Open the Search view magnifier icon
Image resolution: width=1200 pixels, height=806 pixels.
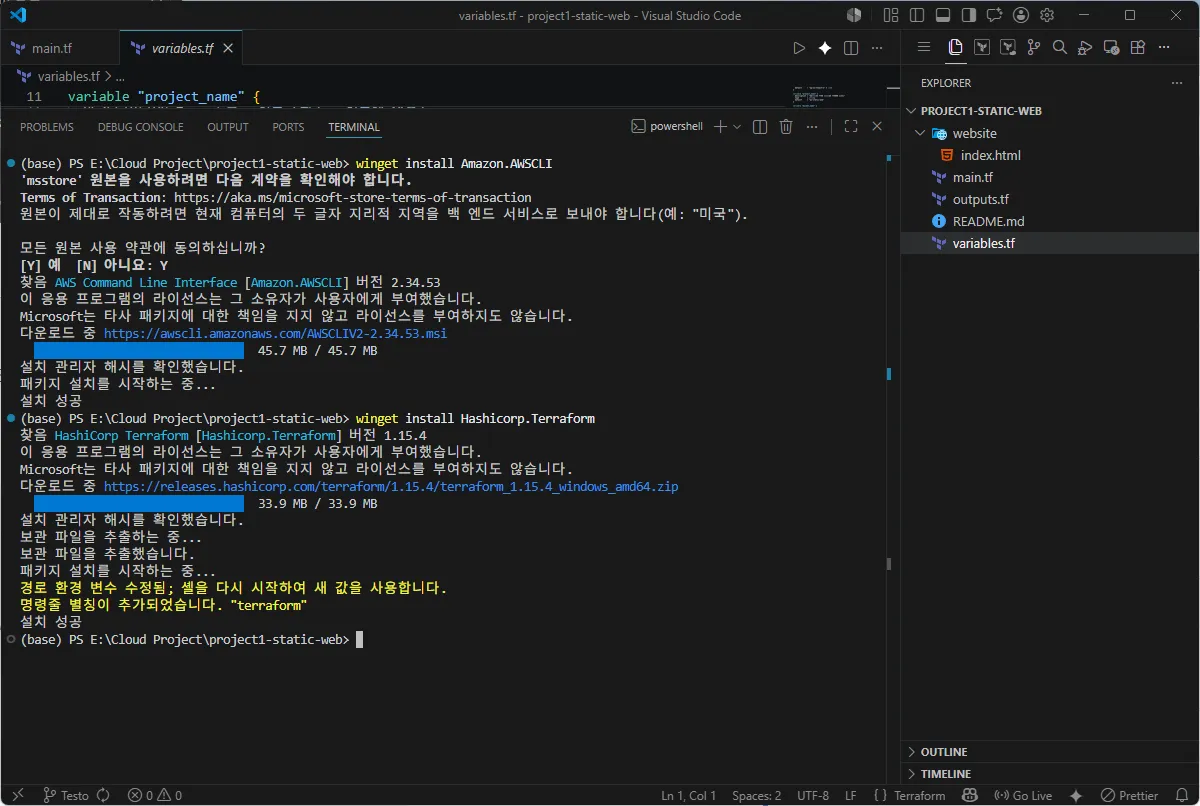(x=1060, y=47)
